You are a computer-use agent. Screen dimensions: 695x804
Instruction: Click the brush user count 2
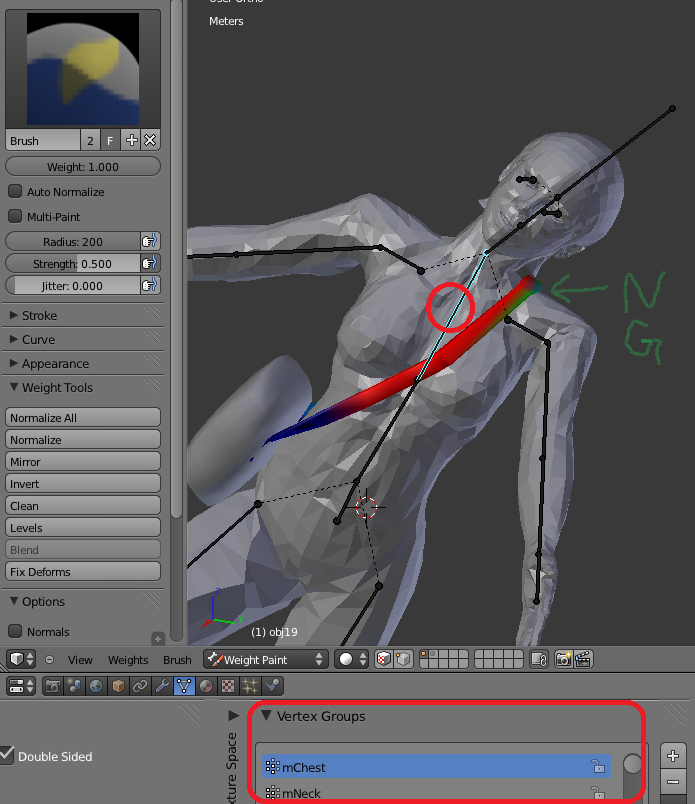(x=90, y=140)
